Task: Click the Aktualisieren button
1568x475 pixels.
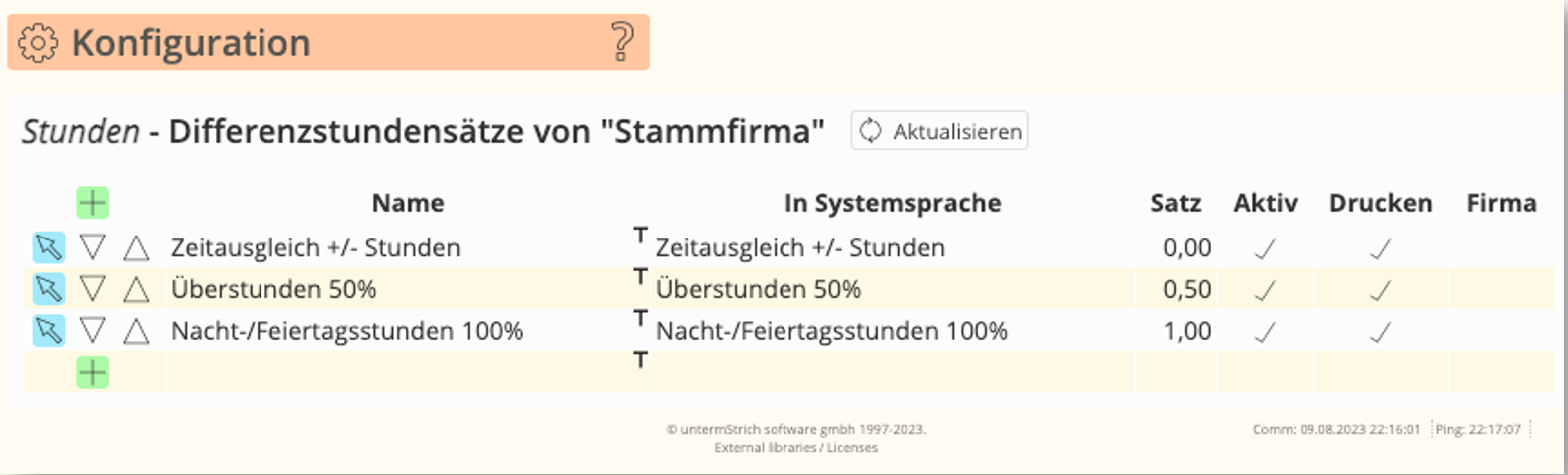Action: tap(939, 131)
